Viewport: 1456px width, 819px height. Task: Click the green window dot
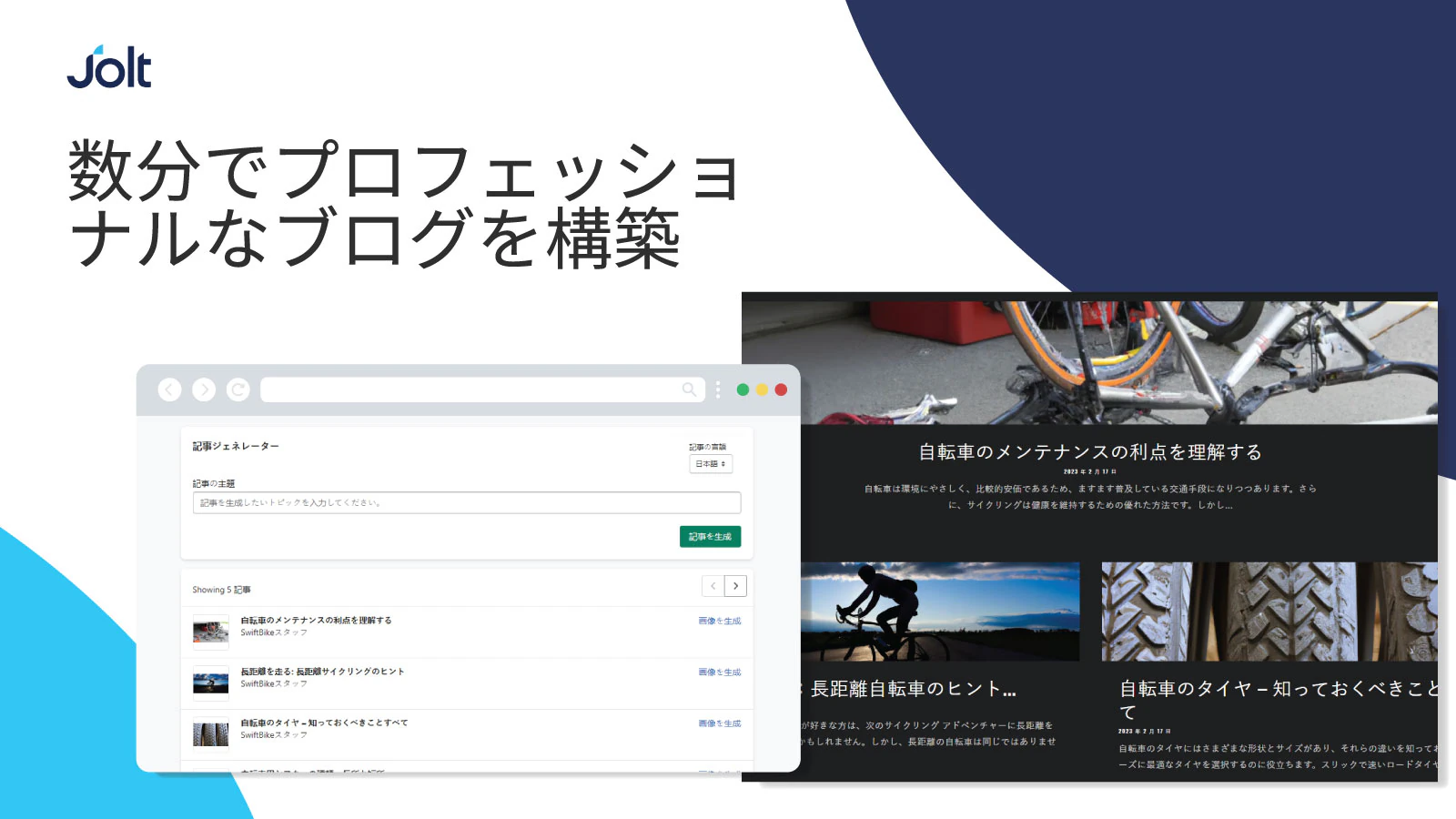tap(743, 389)
